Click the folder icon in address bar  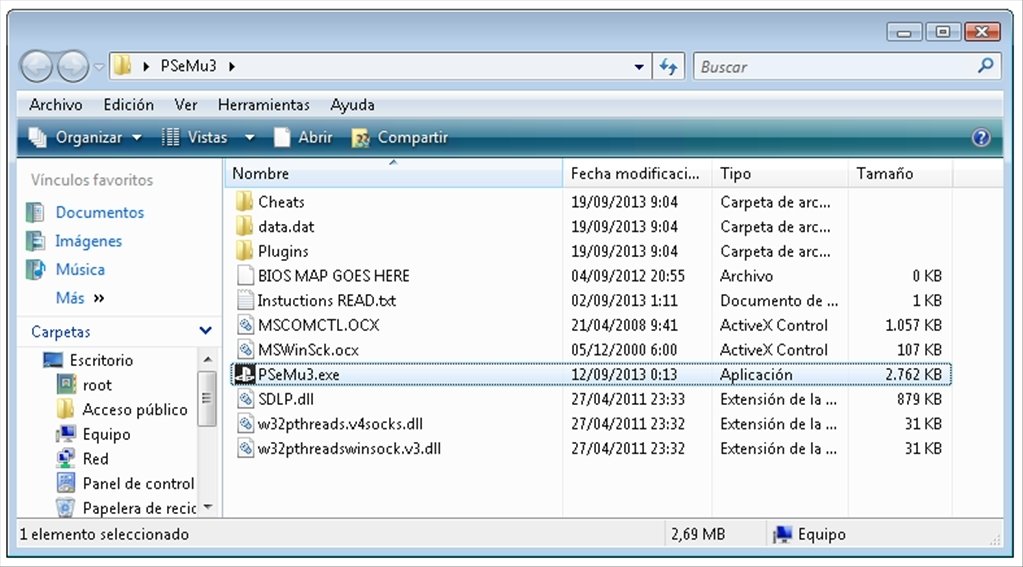tap(122, 66)
